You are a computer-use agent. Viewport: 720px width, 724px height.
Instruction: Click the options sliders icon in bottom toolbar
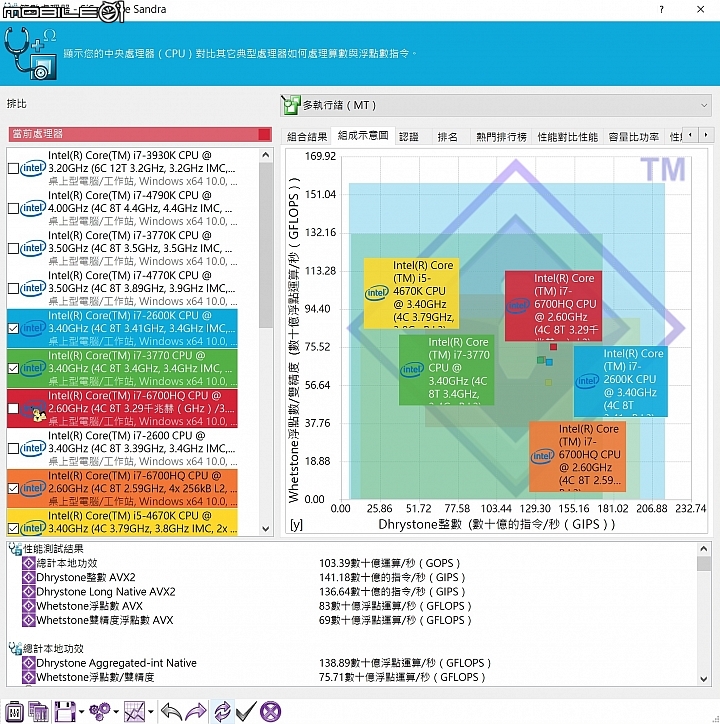14,712
